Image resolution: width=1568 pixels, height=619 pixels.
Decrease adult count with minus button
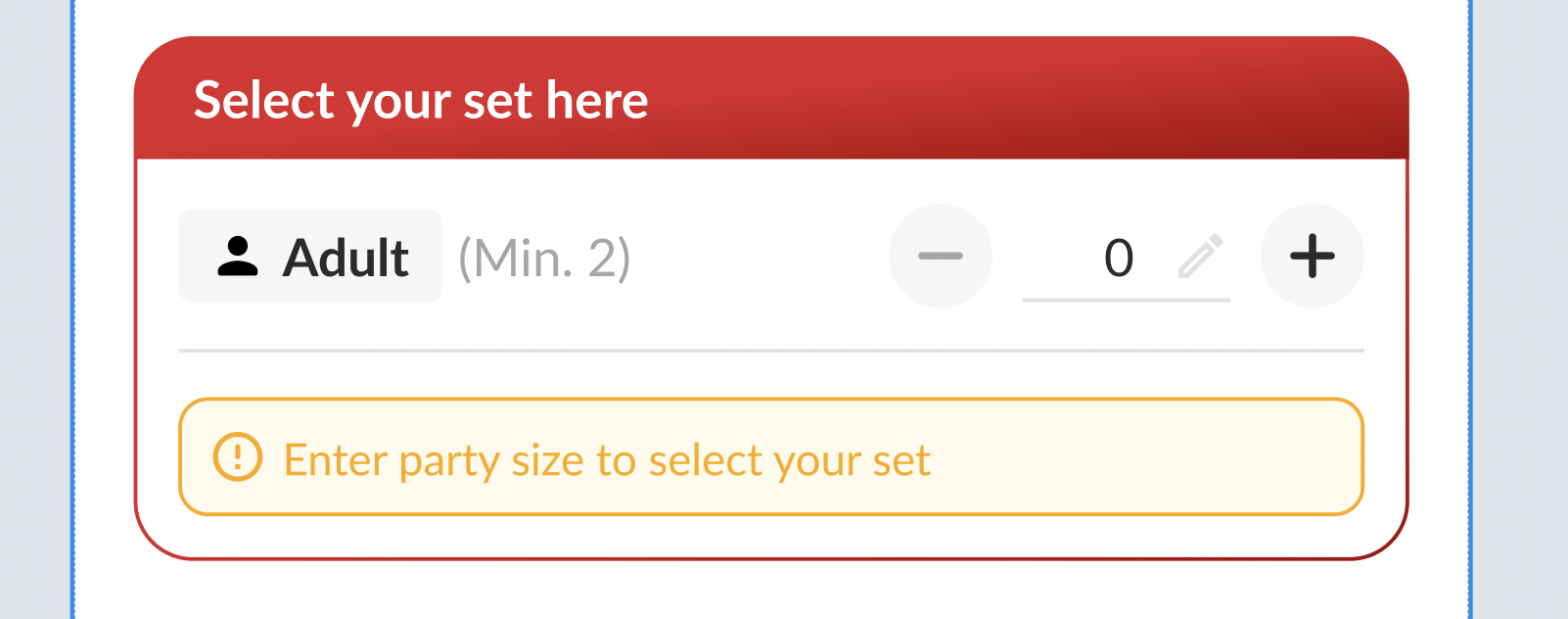pos(940,256)
